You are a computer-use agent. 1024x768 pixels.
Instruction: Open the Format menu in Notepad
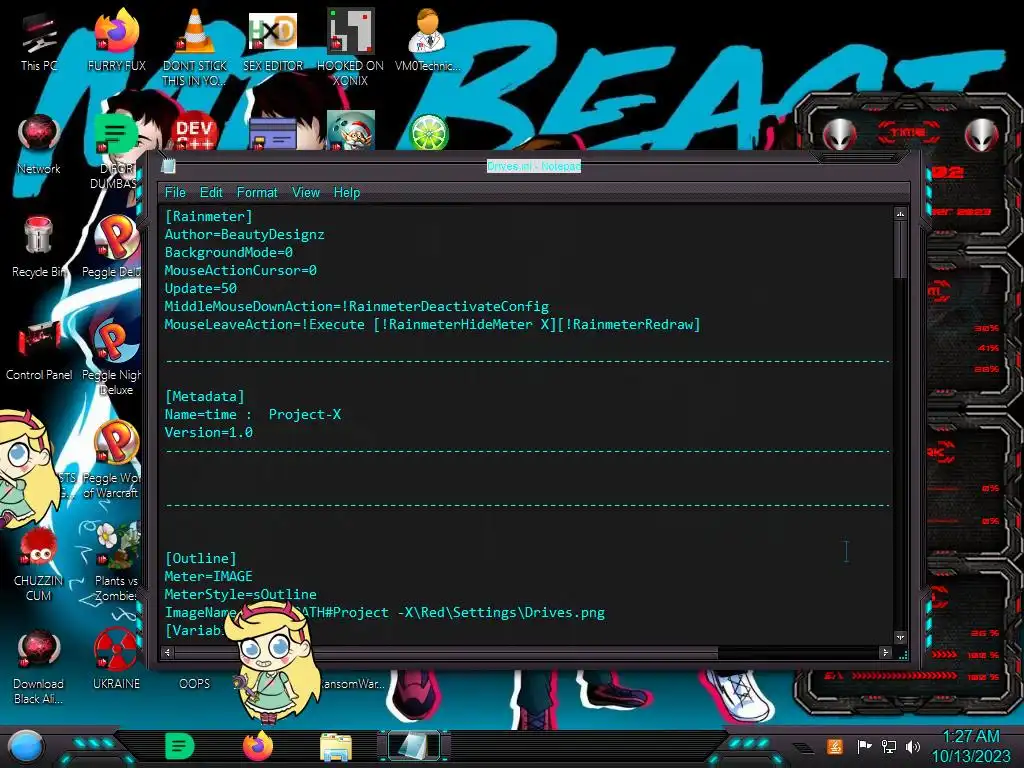coord(257,193)
